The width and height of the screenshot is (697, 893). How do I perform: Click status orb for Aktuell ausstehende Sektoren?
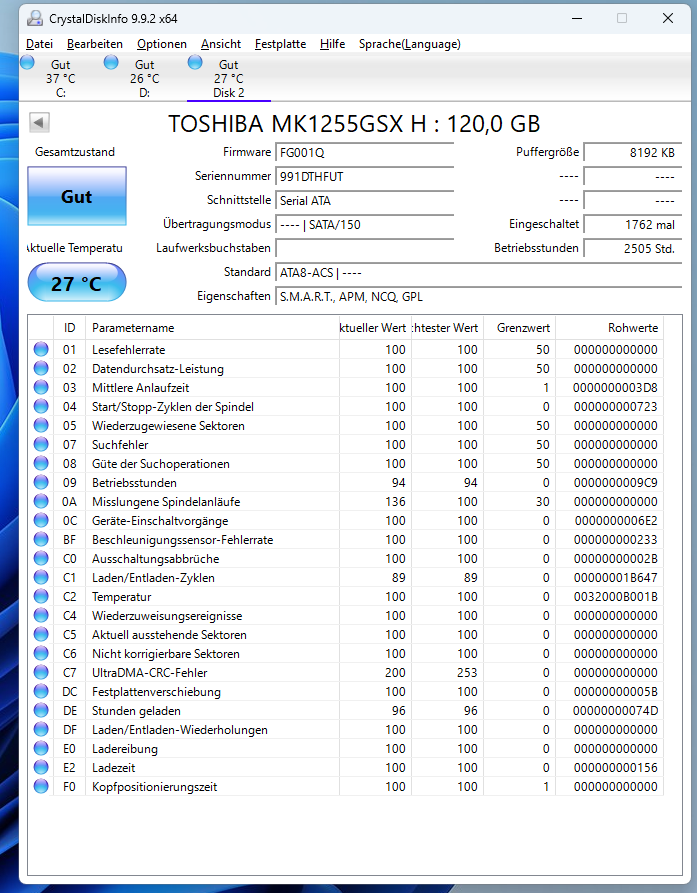point(41,634)
